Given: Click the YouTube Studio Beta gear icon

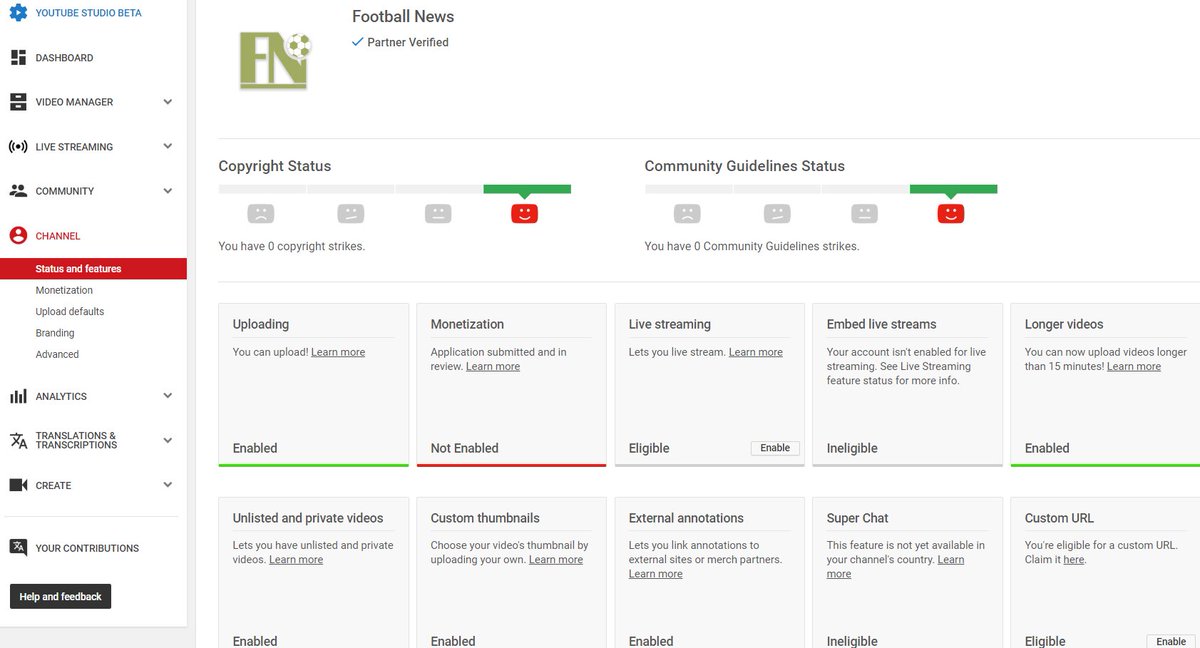Looking at the screenshot, I should [x=18, y=13].
